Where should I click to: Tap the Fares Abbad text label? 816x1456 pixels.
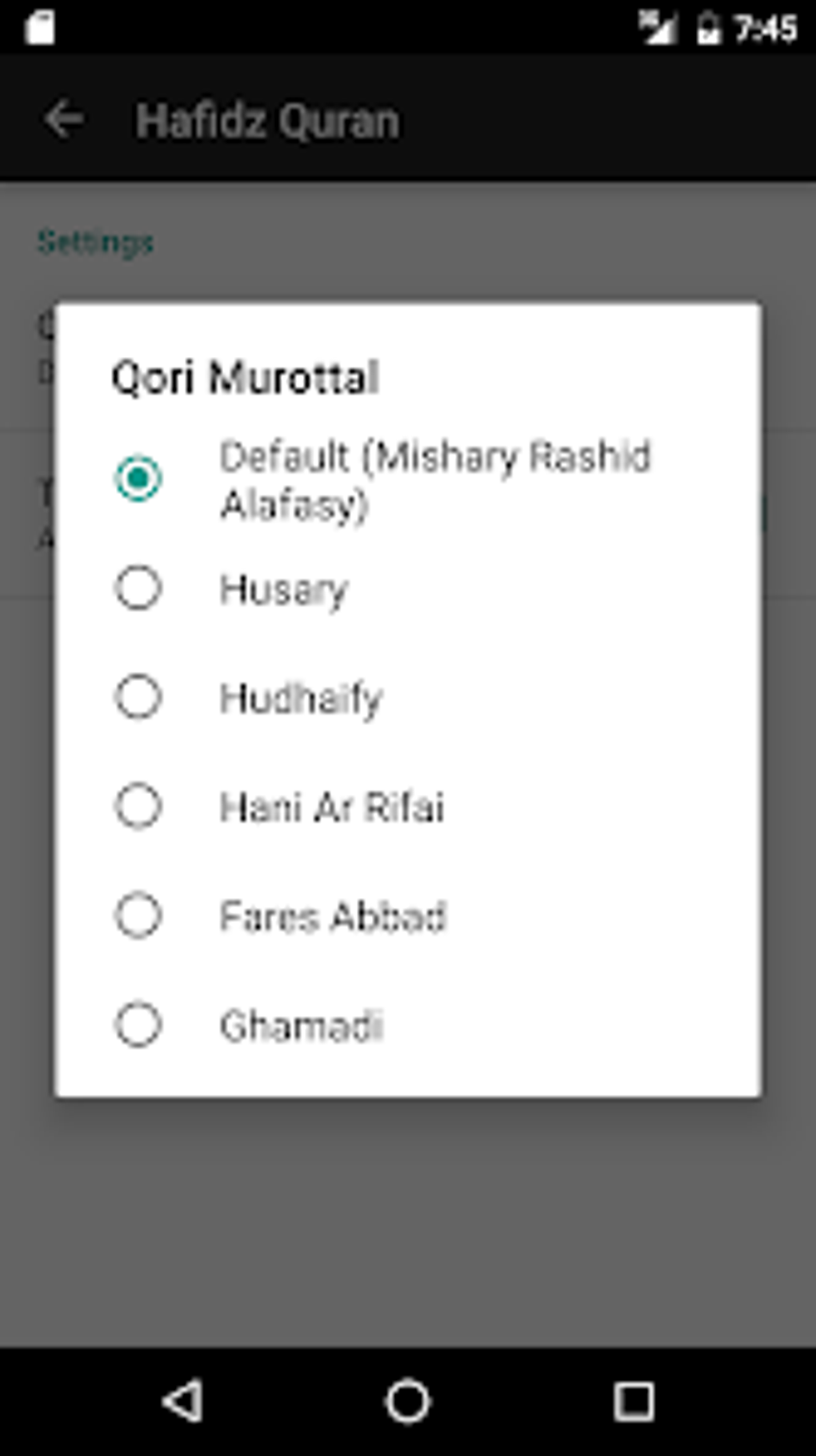(x=333, y=917)
